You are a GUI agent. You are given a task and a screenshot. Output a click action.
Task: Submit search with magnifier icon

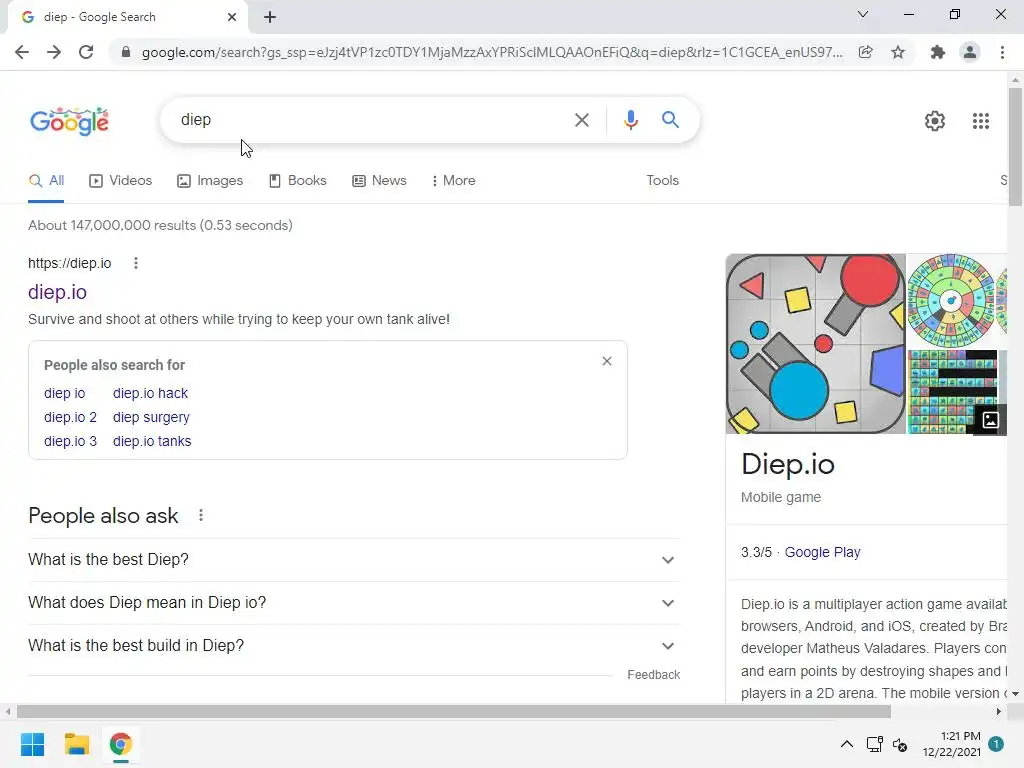(670, 120)
